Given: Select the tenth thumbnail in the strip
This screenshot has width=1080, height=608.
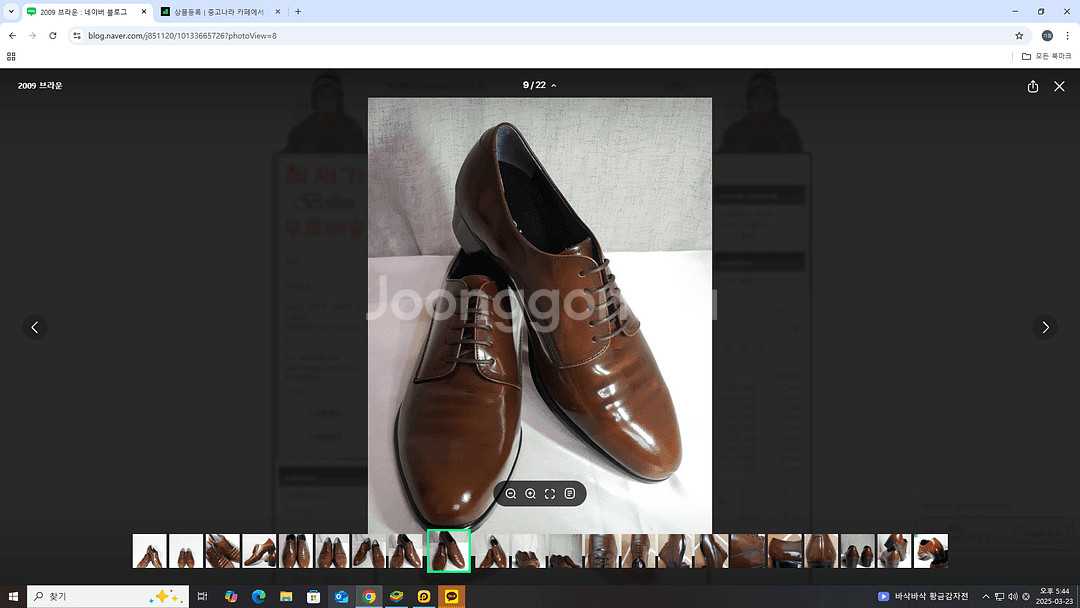Looking at the screenshot, I should click(492, 551).
